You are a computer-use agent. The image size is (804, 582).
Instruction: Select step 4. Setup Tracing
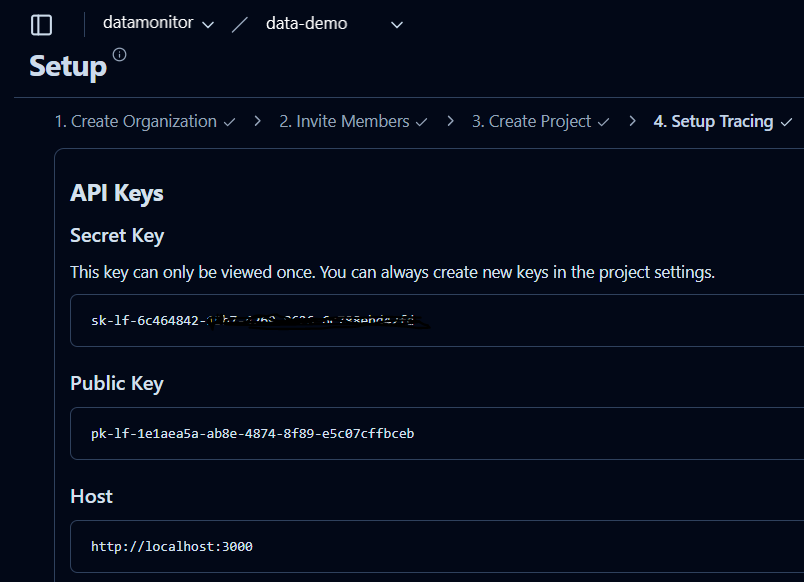[x=713, y=122]
